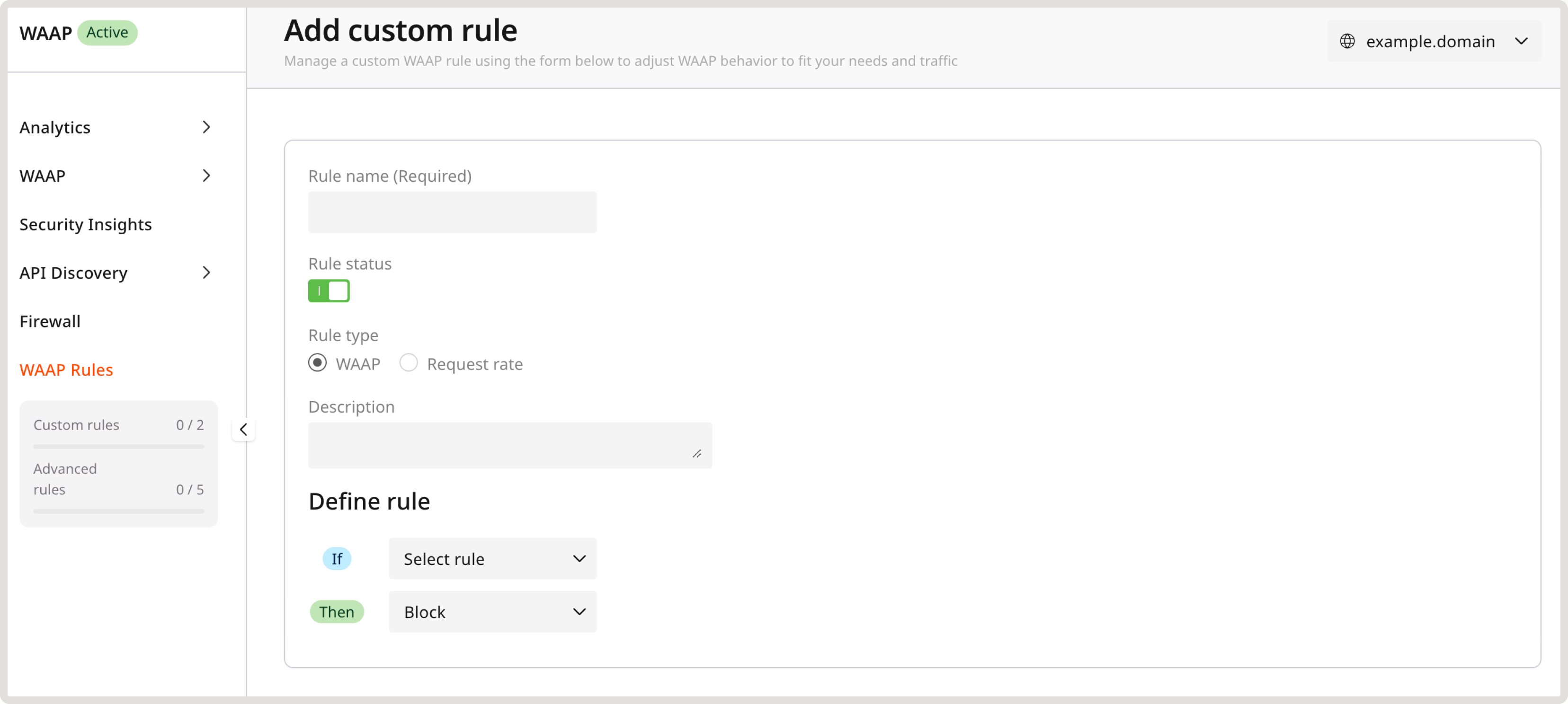Go to Security Insights page
Image resolution: width=1568 pixels, height=704 pixels.
coord(86,225)
